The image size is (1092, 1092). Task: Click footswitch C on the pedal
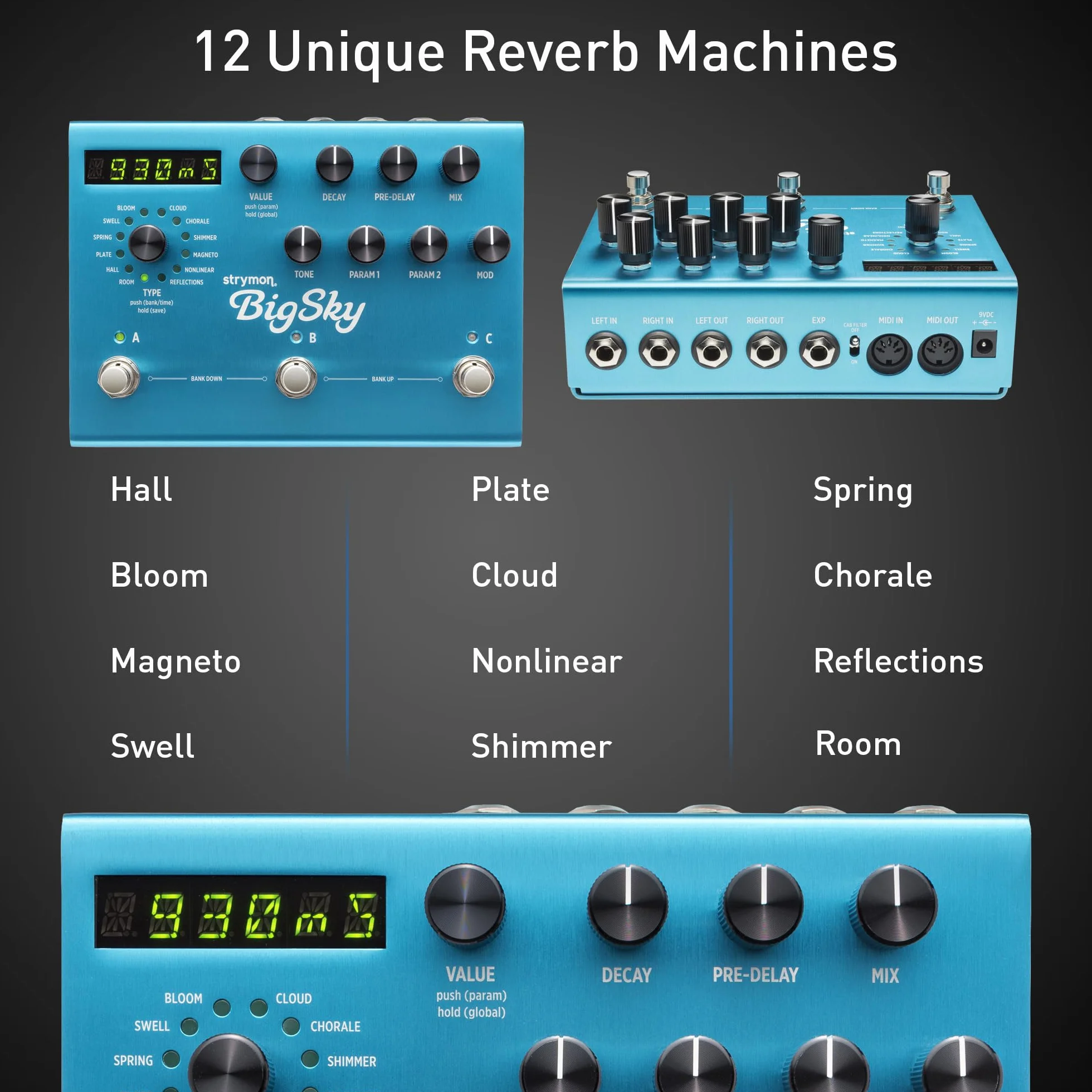474,377
